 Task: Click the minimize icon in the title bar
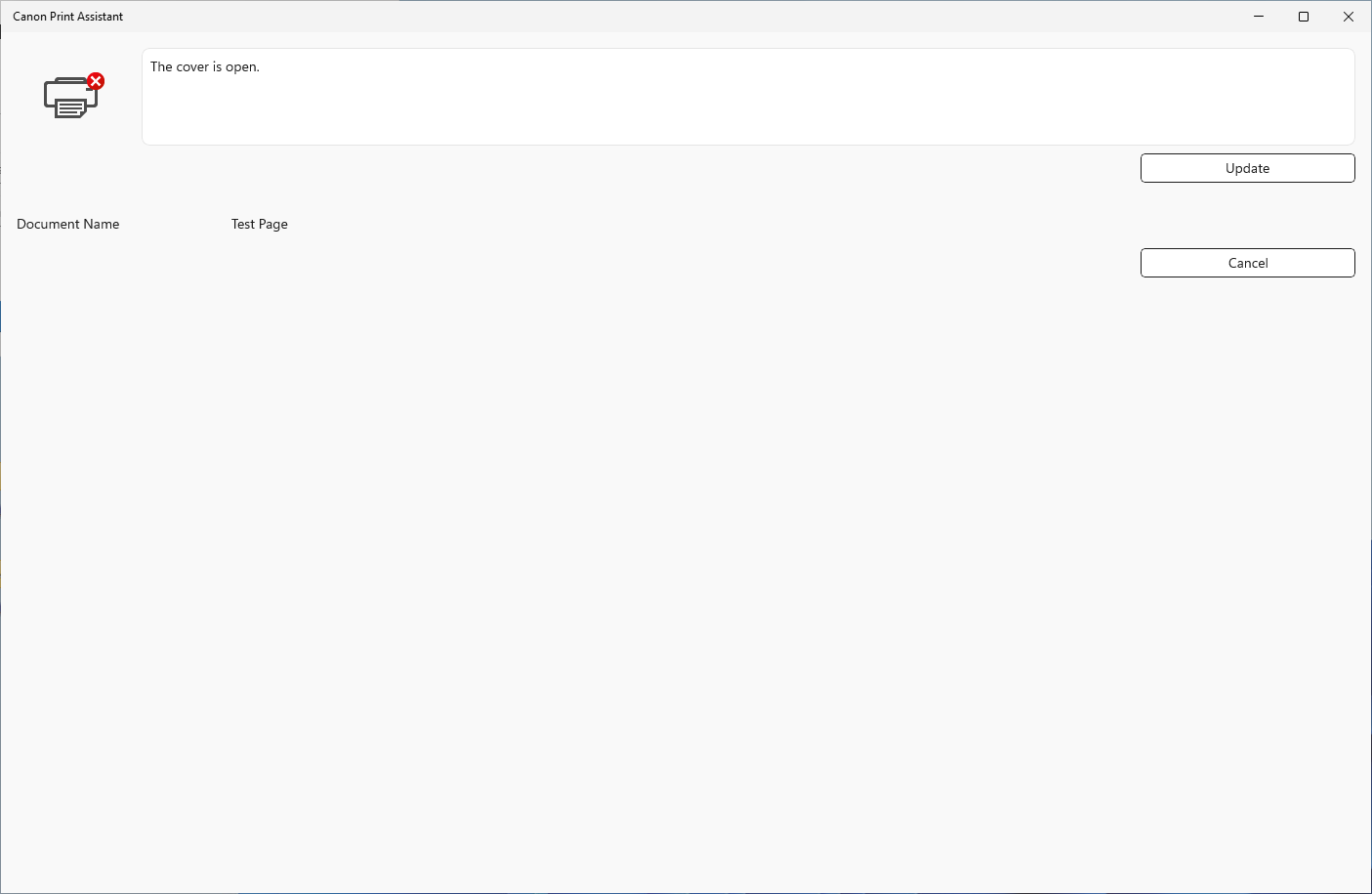1258,17
